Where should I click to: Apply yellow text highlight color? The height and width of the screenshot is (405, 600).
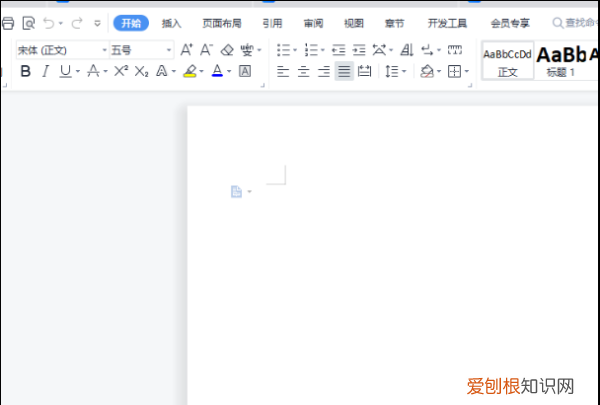click(x=190, y=71)
